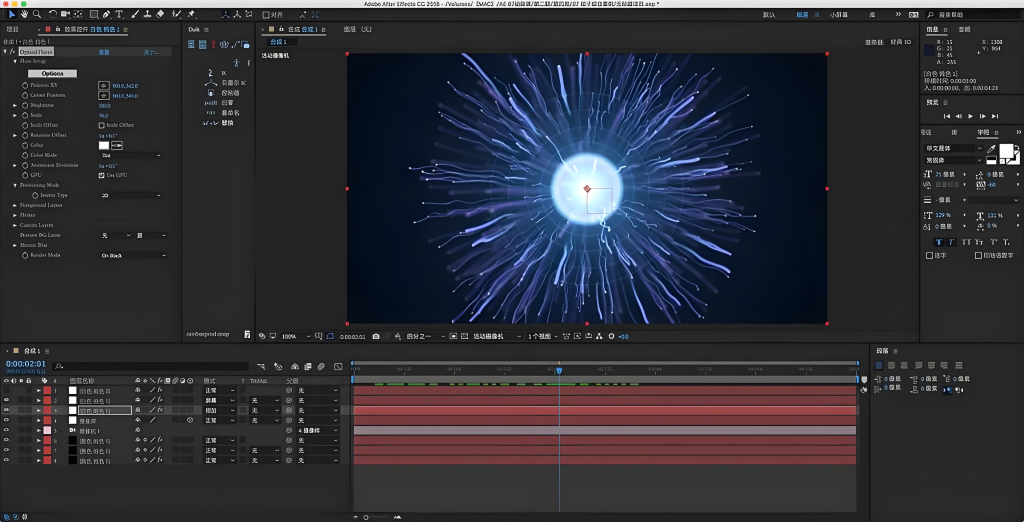1024x522 pixels.
Task: Click the Play button in Preview panel
Action: [x=970, y=116]
